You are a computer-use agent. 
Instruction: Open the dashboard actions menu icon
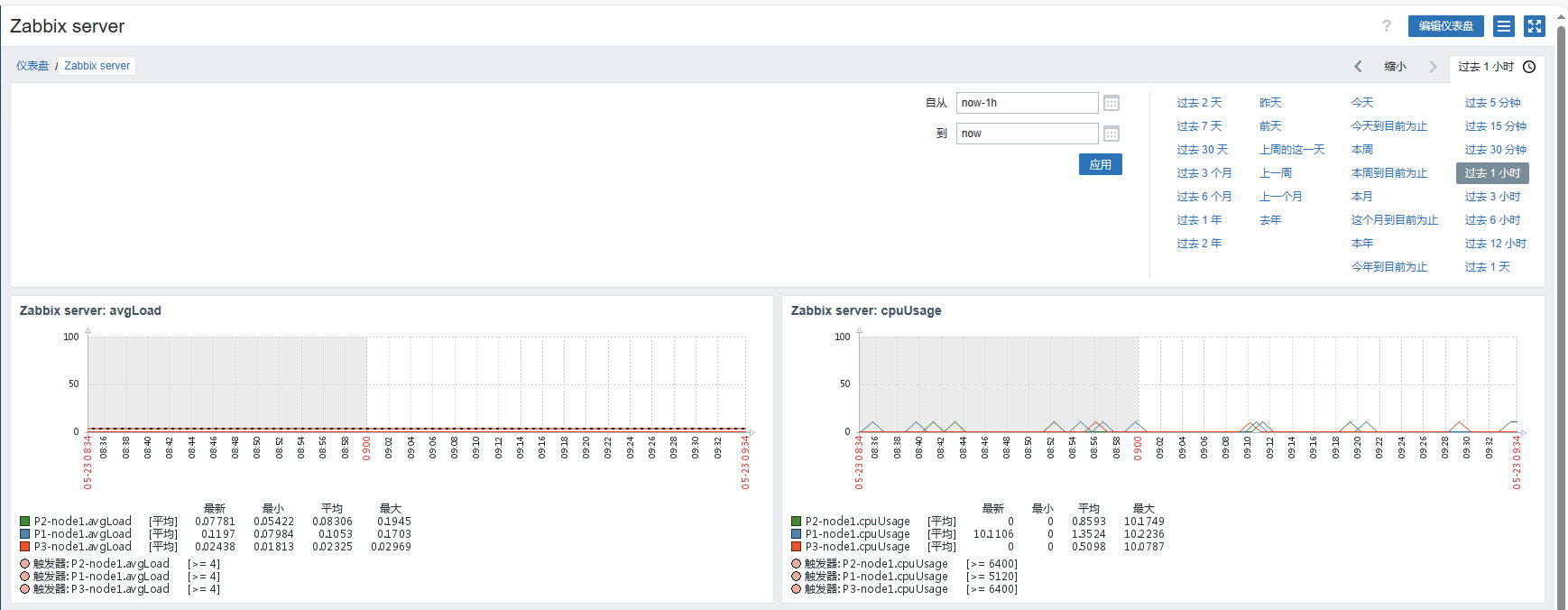1503,26
